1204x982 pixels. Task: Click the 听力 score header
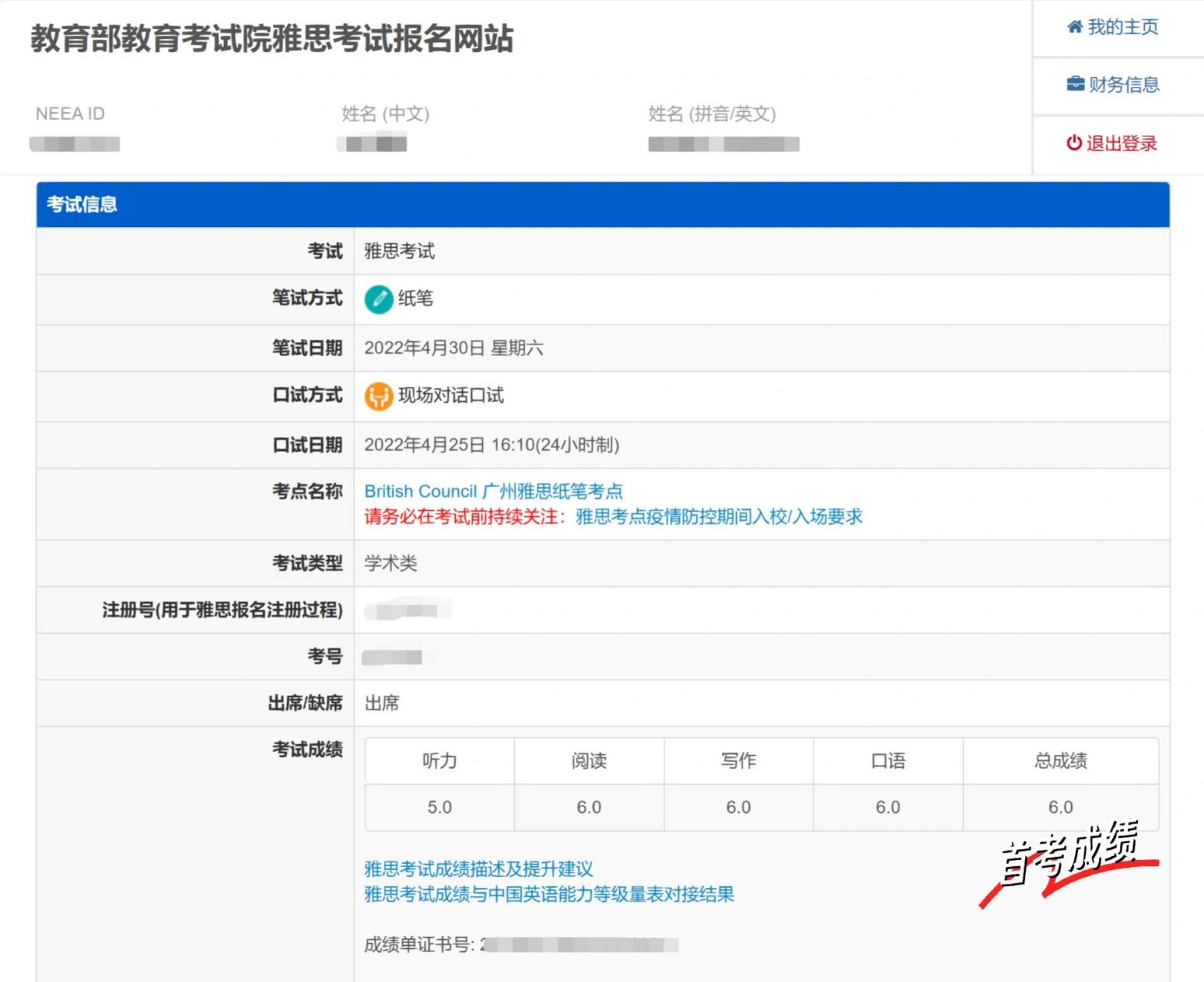tap(440, 761)
